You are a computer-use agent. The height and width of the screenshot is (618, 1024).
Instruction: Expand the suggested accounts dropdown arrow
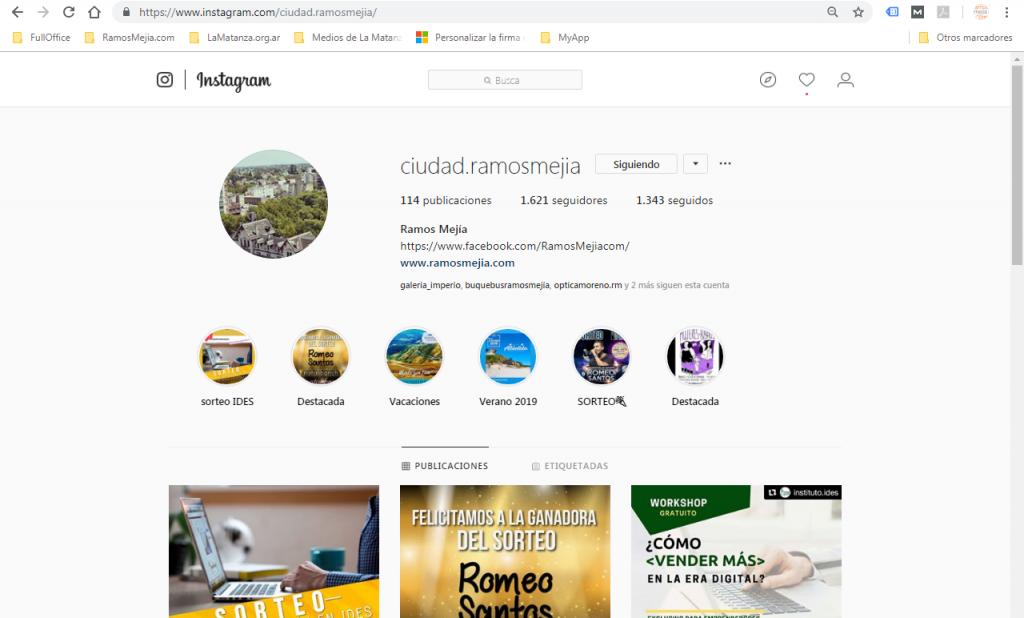[x=696, y=164]
